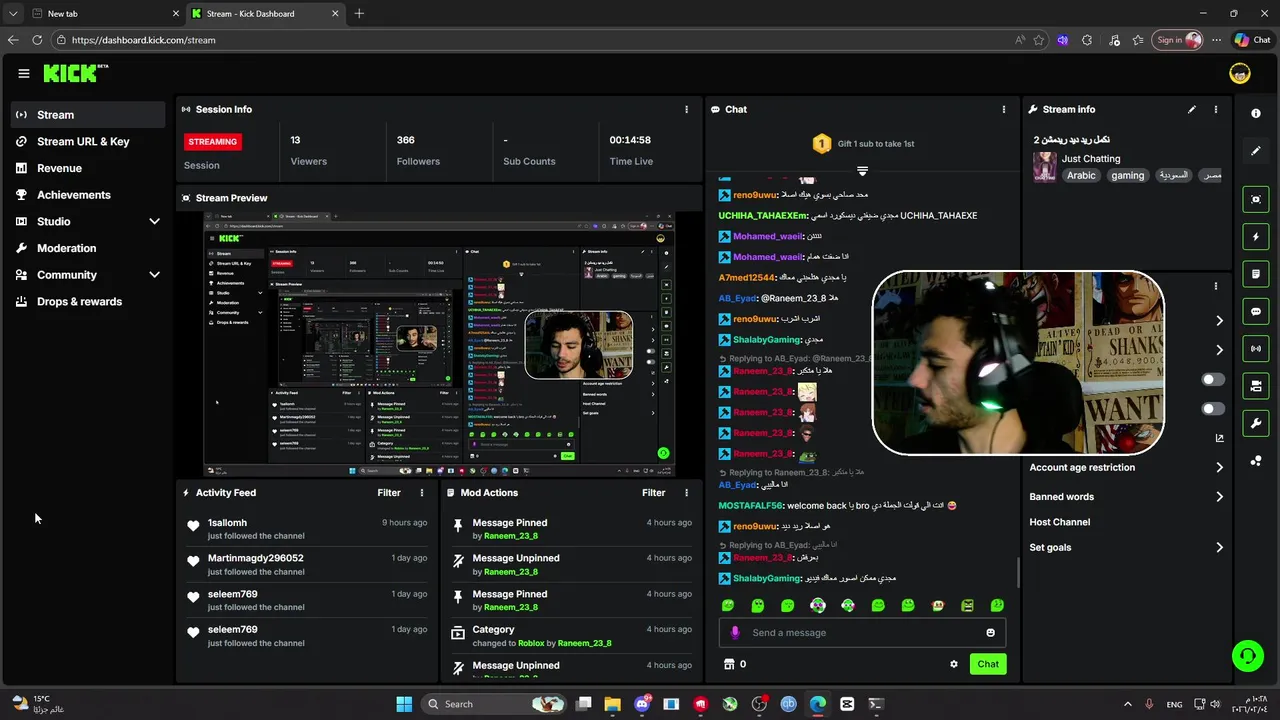Open Account age restriction settings
The width and height of the screenshot is (1280, 720).
[1126, 467]
